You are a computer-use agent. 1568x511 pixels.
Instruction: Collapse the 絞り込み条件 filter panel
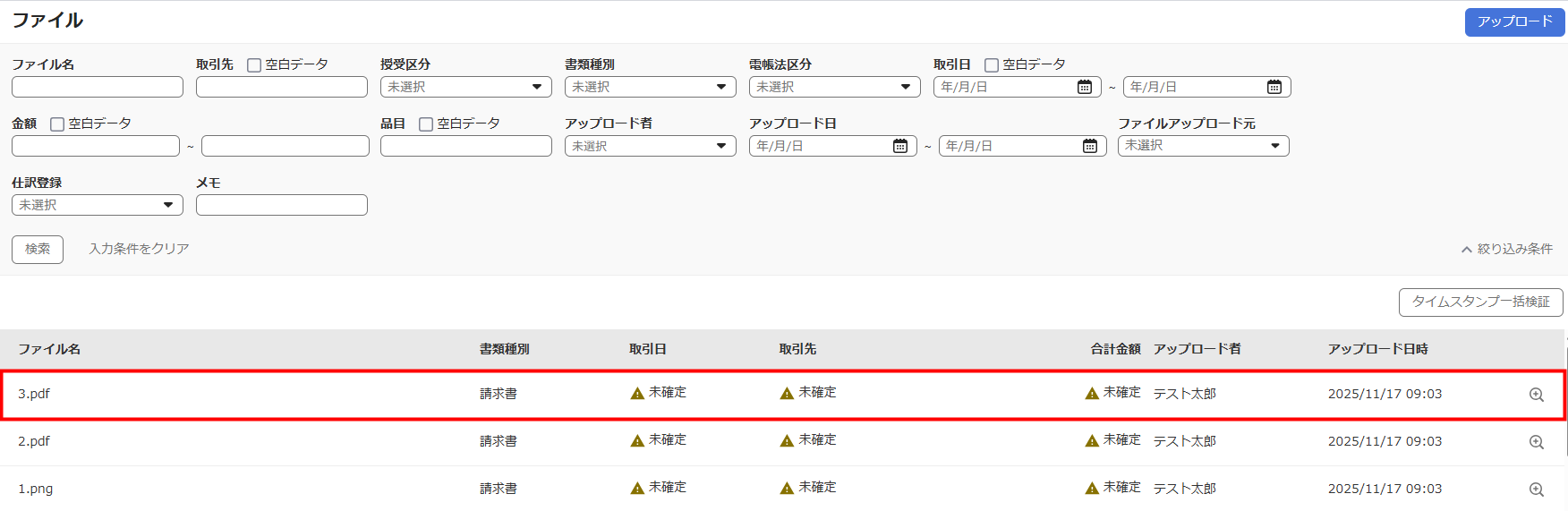click(1506, 249)
